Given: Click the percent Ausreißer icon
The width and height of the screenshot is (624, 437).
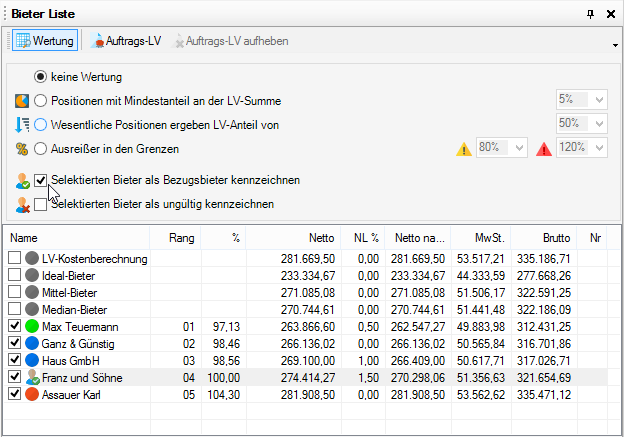Looking at the screenshot, I should coord(22,149).
